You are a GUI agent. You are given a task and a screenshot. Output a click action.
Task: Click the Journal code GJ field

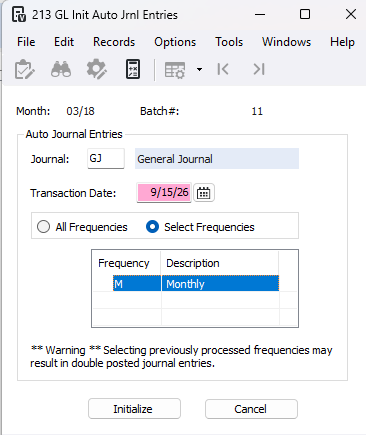pyautogui.click(x=106, y=158)
